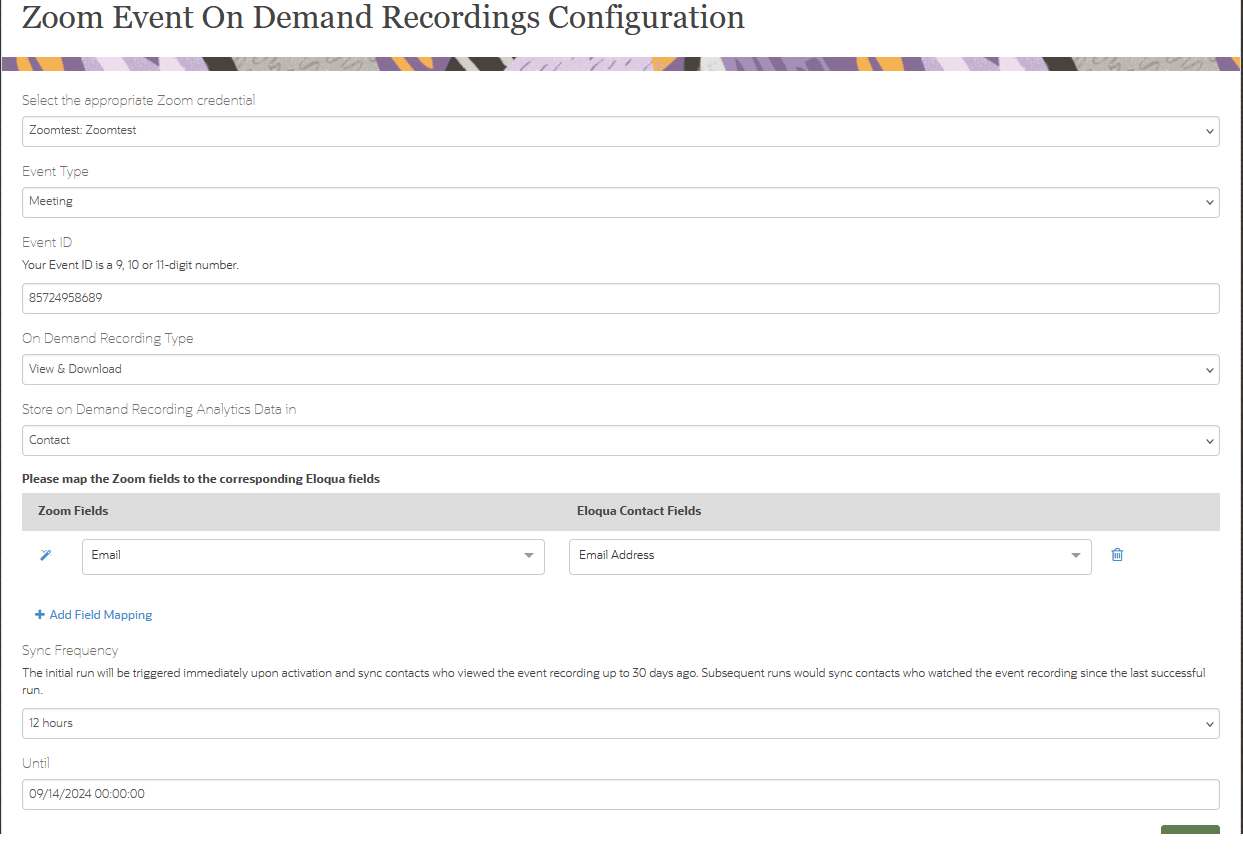Click the Zoom Fields column header
The image size is (1243, 867).
[73, 511]
